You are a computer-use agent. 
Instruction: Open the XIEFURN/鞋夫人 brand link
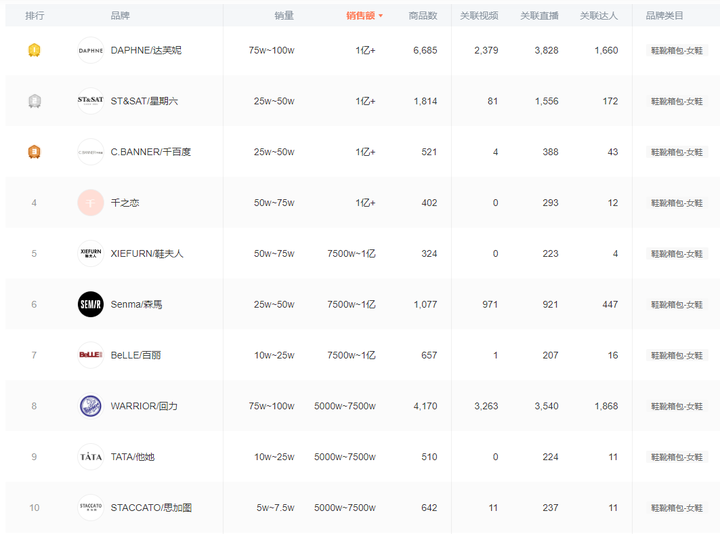click(147, 253)
